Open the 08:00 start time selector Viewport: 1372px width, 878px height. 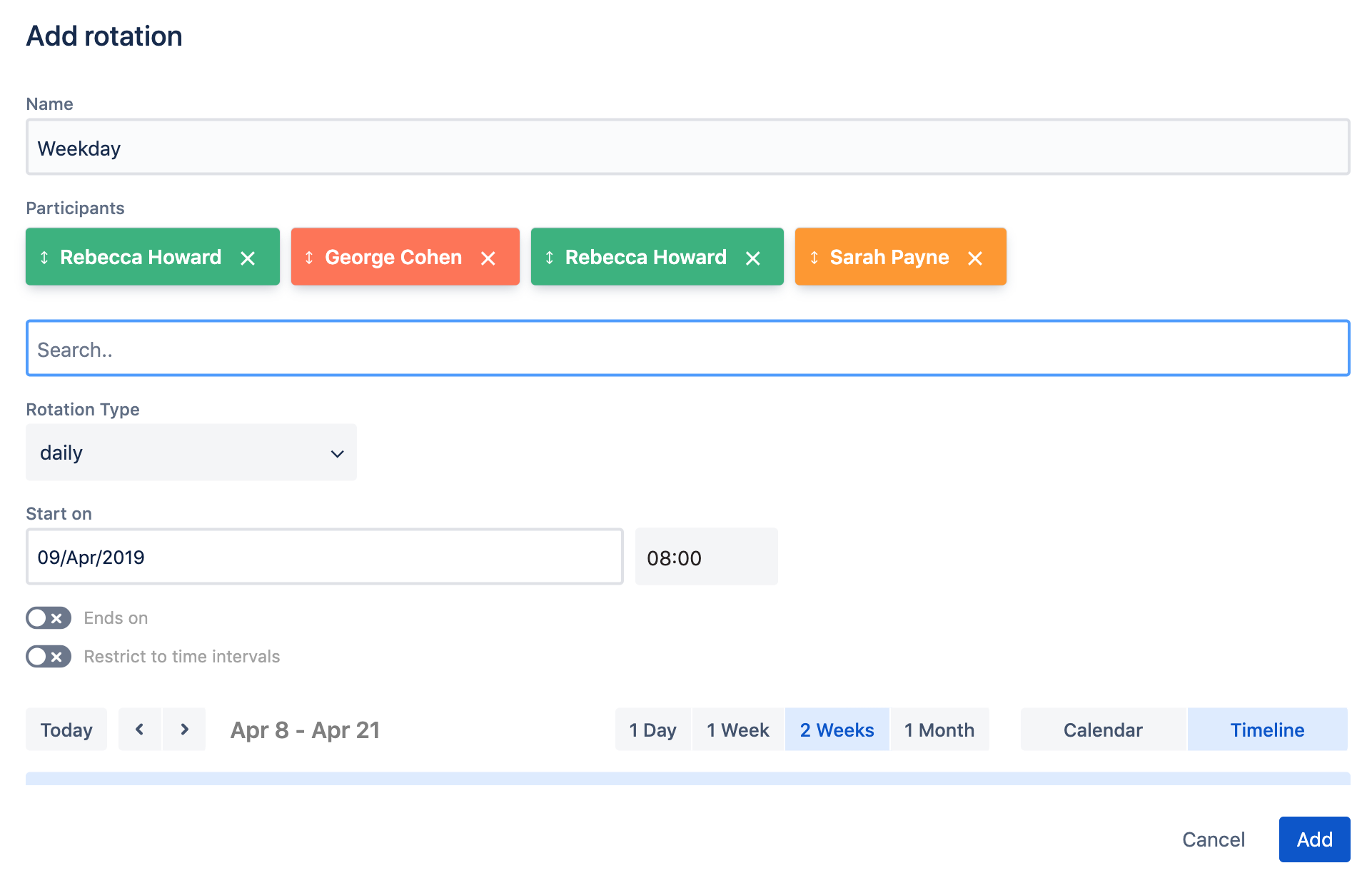[x=705, y=557]
